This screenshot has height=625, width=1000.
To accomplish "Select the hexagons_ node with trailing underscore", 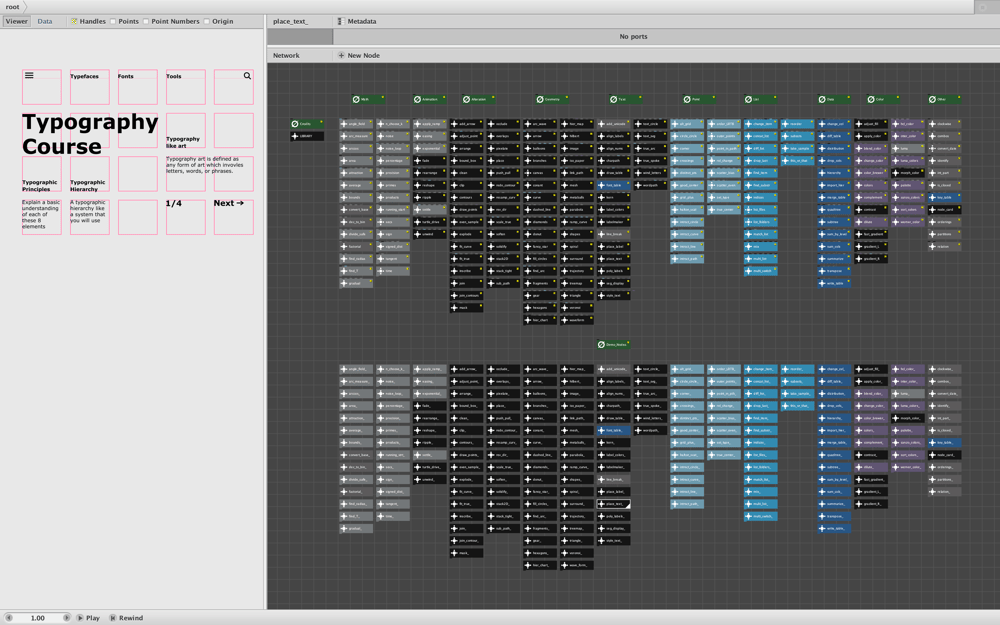I will [x=540, y=553].
